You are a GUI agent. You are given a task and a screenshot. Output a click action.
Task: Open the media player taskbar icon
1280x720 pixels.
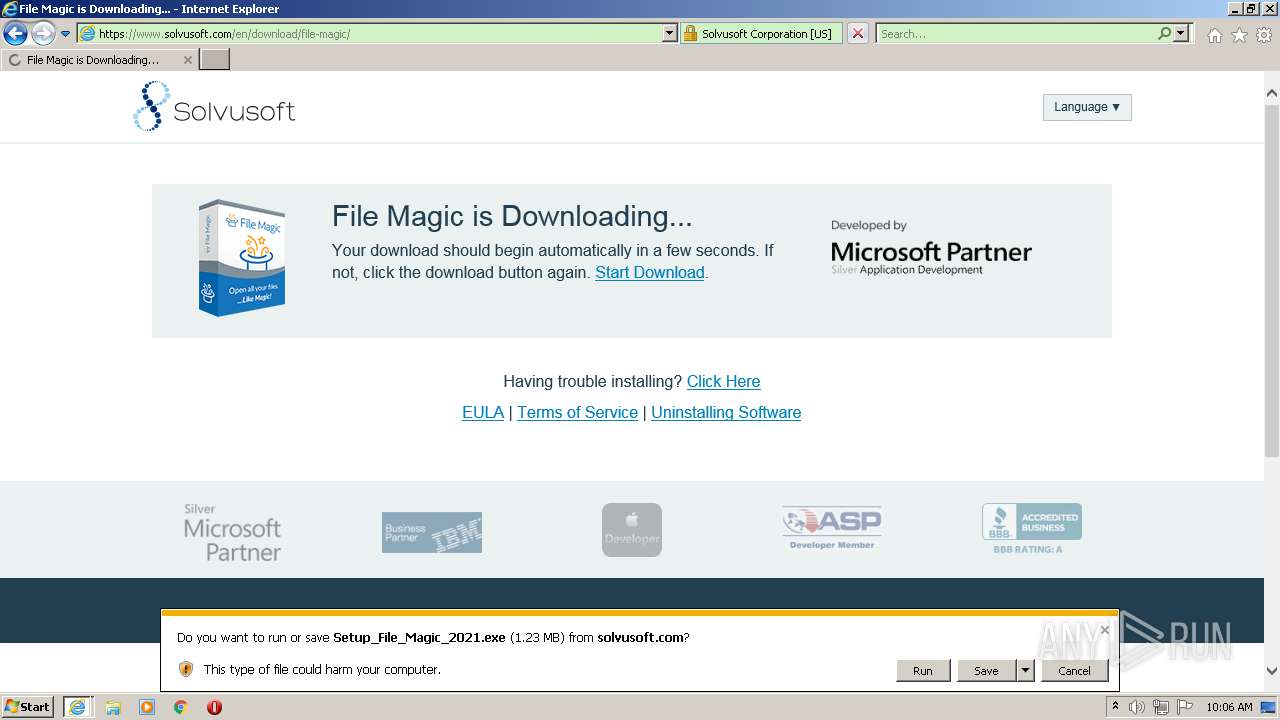[x=147, y=707]
